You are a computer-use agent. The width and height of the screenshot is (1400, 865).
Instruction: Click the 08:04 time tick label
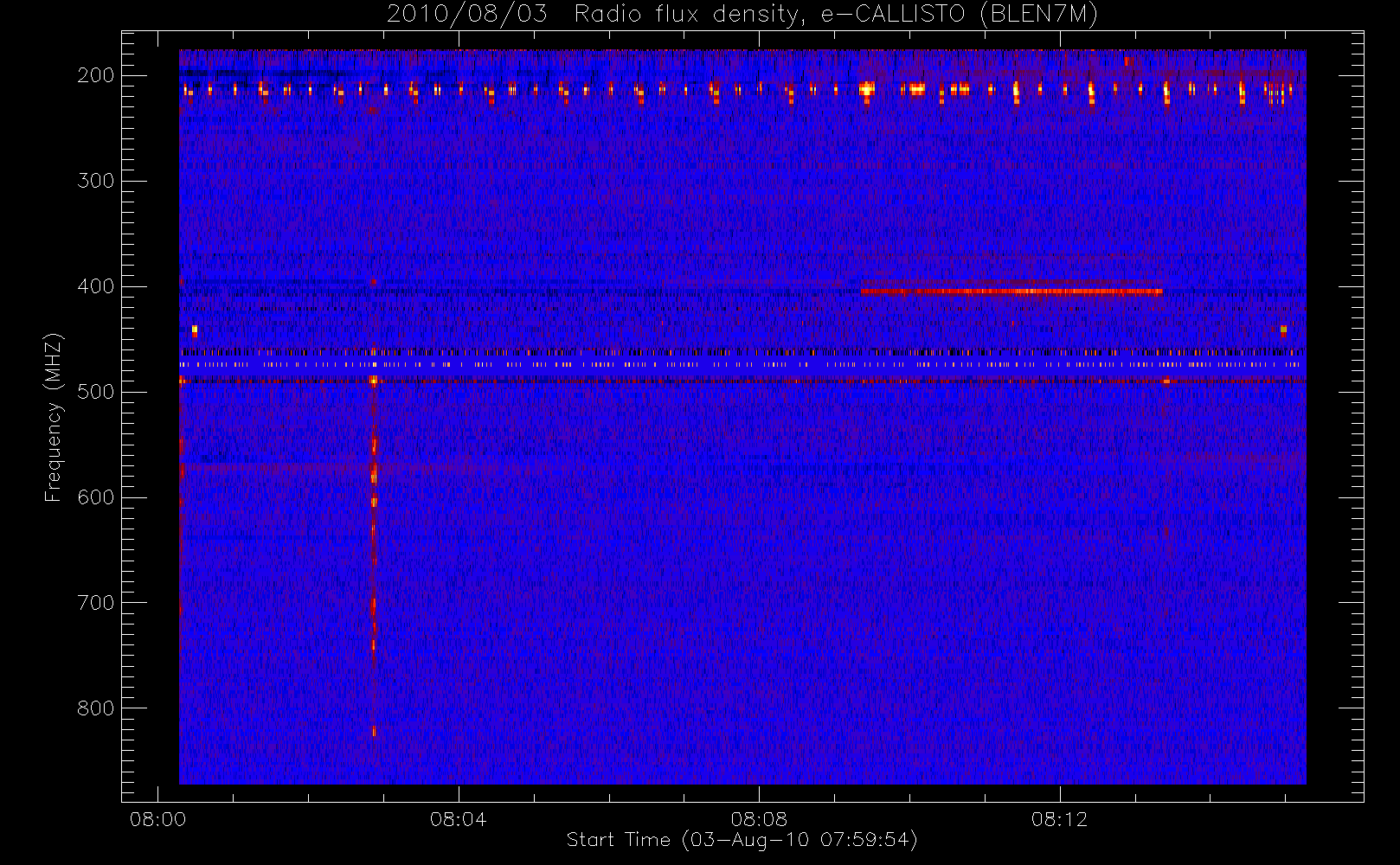point(458,819)
